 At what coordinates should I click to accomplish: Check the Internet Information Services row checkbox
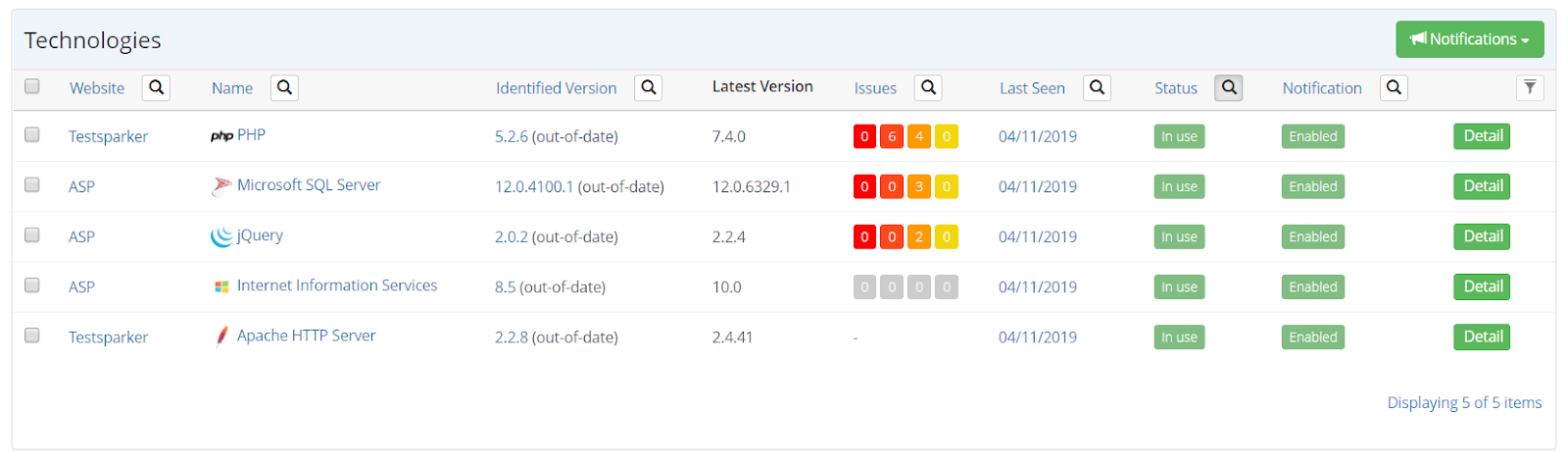click(32, 284)
